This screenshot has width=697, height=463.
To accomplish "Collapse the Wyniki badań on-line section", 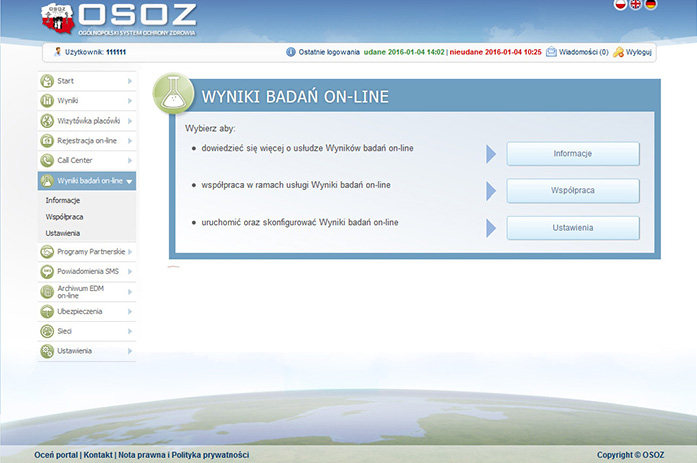I will (x=129, y=181).
